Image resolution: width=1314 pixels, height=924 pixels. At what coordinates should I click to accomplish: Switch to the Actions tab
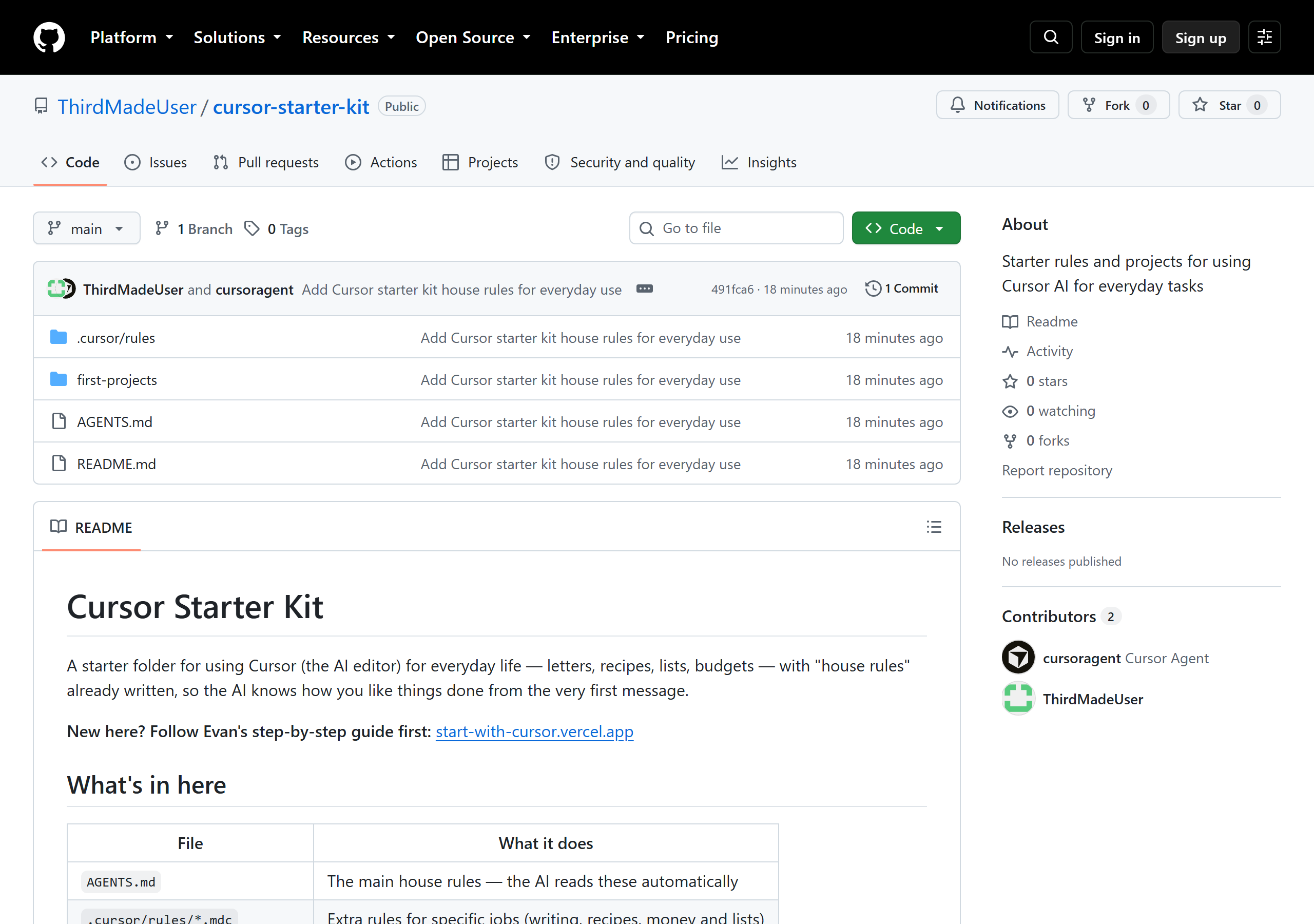(380, 163)
